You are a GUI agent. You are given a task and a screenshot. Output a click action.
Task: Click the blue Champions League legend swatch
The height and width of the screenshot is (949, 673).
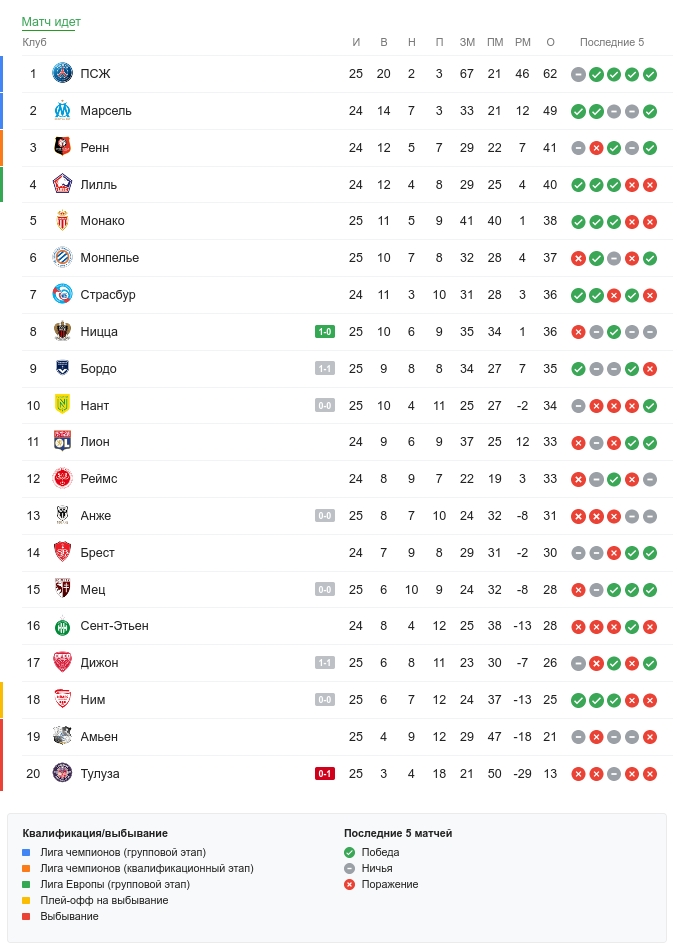(x=27, y=852)
